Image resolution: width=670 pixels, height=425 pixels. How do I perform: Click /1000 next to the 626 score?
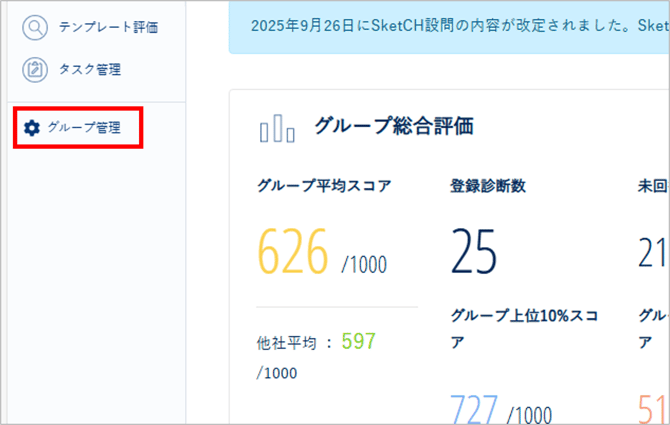(364, 265)
